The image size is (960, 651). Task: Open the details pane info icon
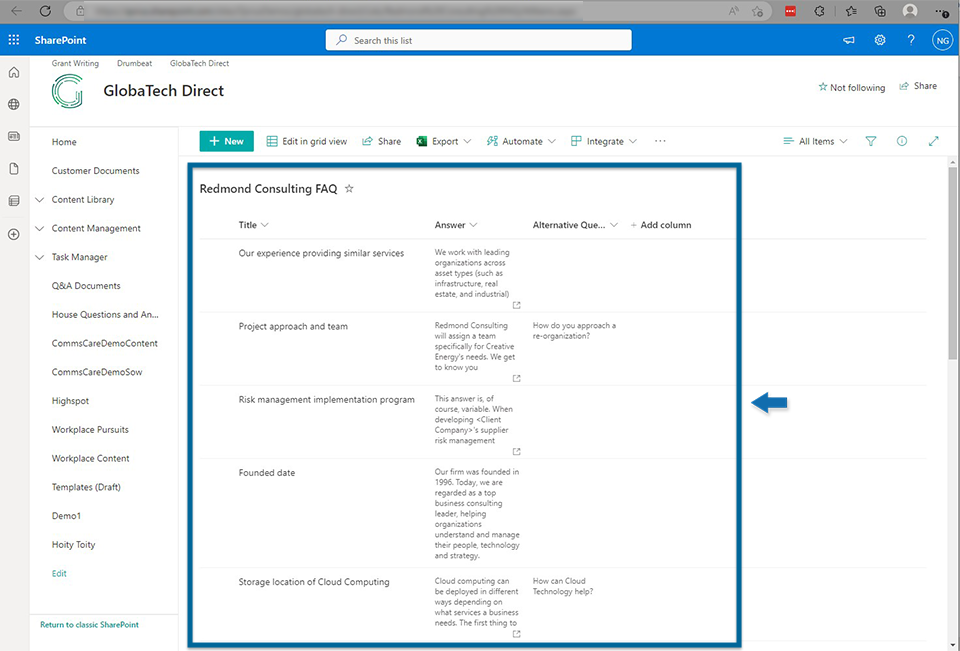click(x=902, y=141)
